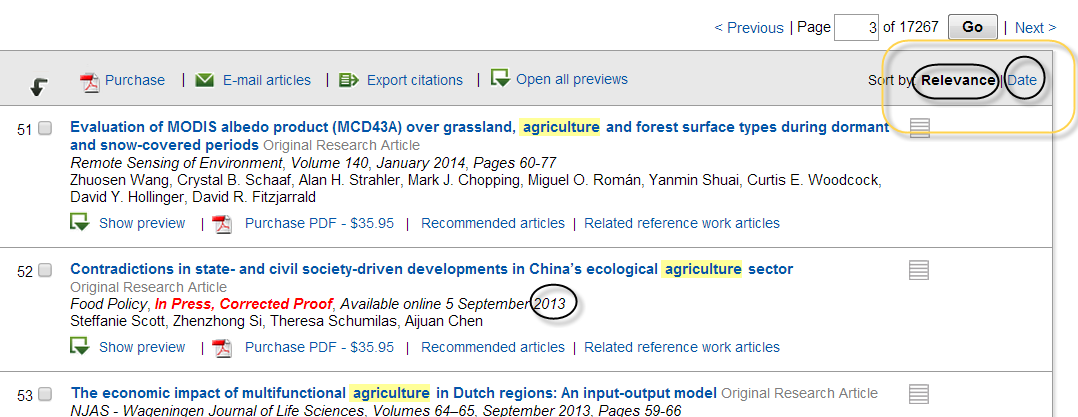Viewport: 1078px width, 417px height.
Task: Click the Open all previews icon
Action: 500,78
